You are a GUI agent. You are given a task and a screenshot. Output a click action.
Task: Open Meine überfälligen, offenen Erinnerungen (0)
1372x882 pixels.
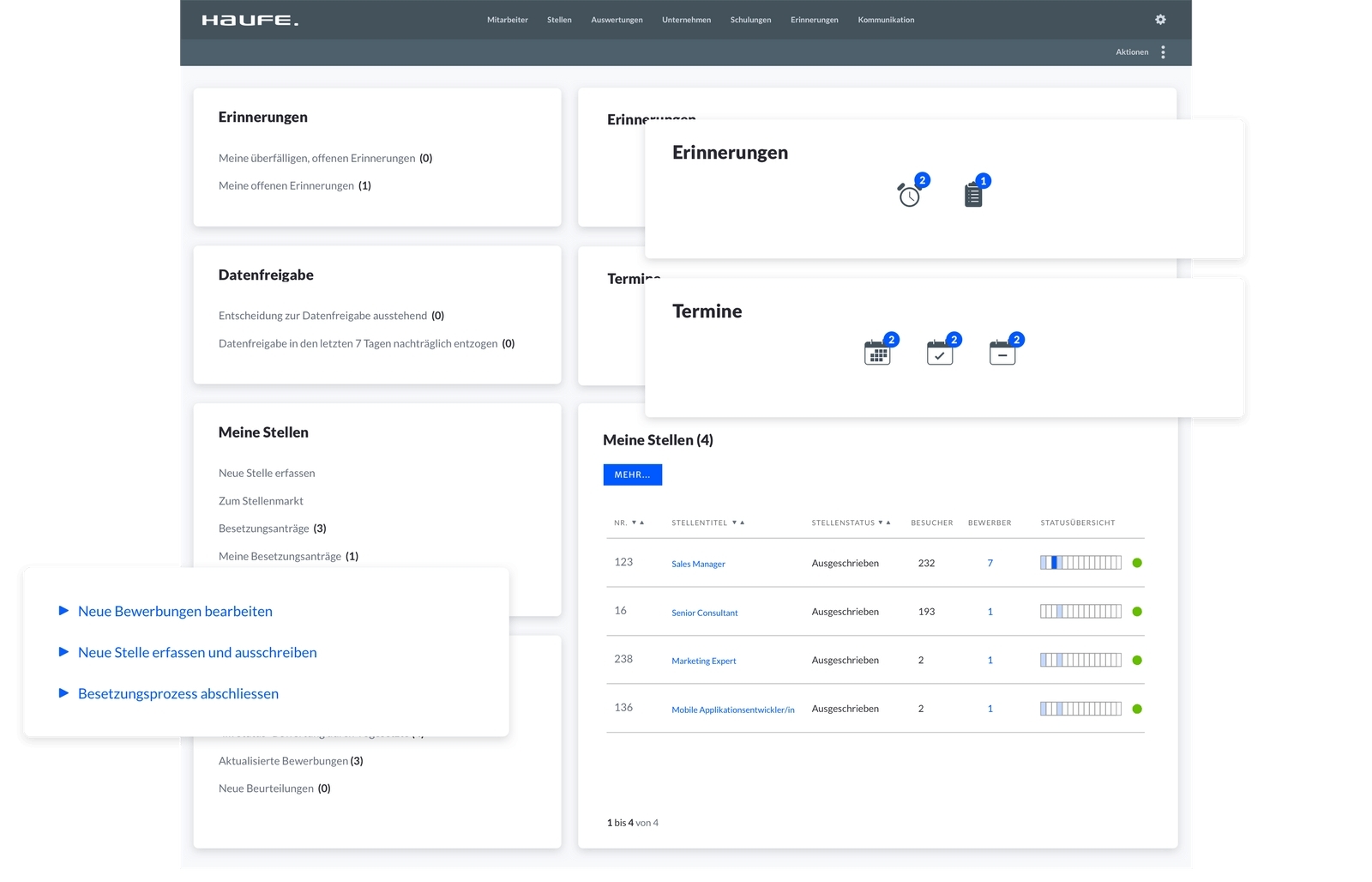point(326,158)
